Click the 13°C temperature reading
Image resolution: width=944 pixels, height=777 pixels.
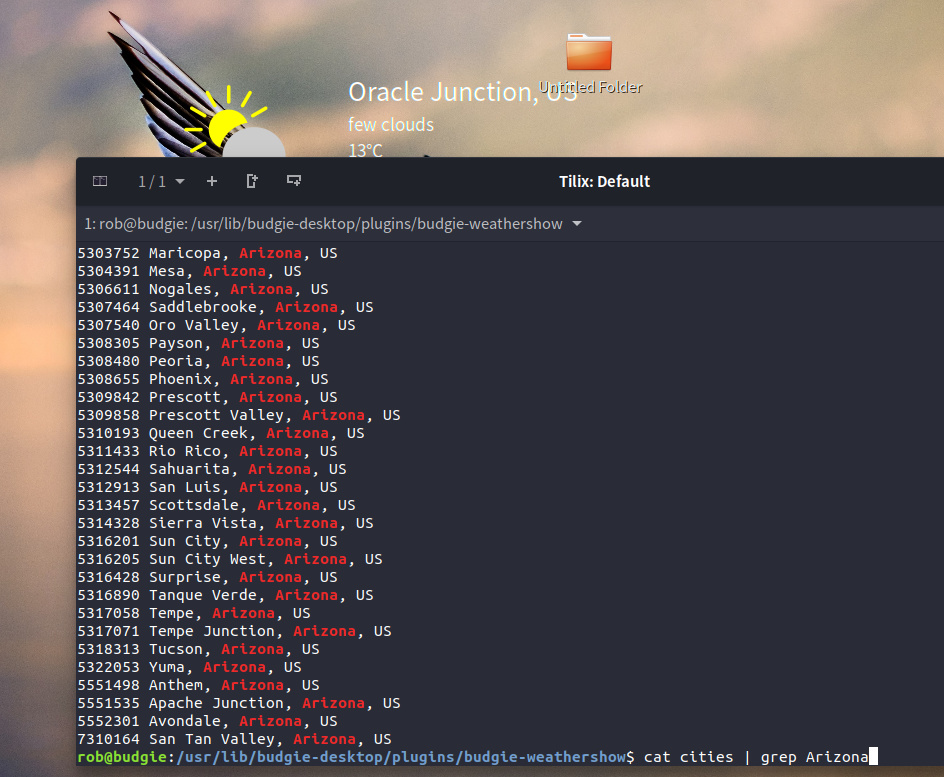point(365,150)
